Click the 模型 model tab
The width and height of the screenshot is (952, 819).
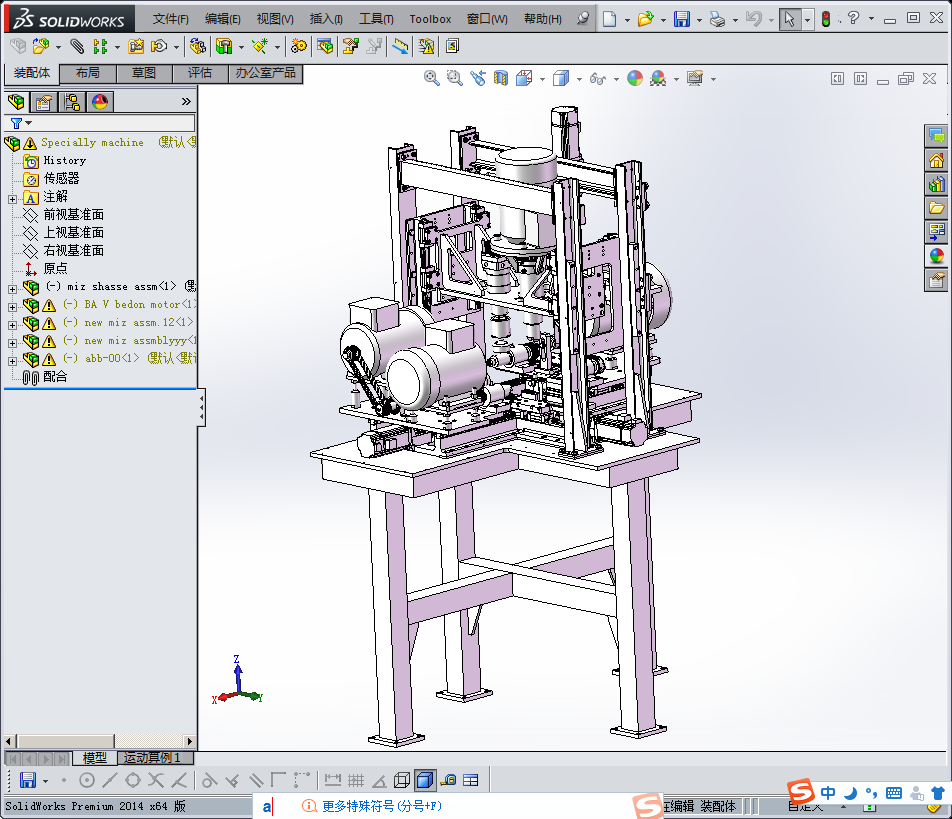[x=94, y=758]
